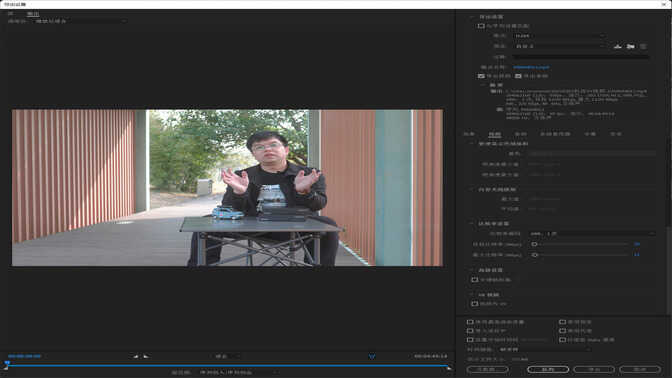Click the blue current timecode at bottom left
The image size is (672, 378).
click(x=24, y=356)
